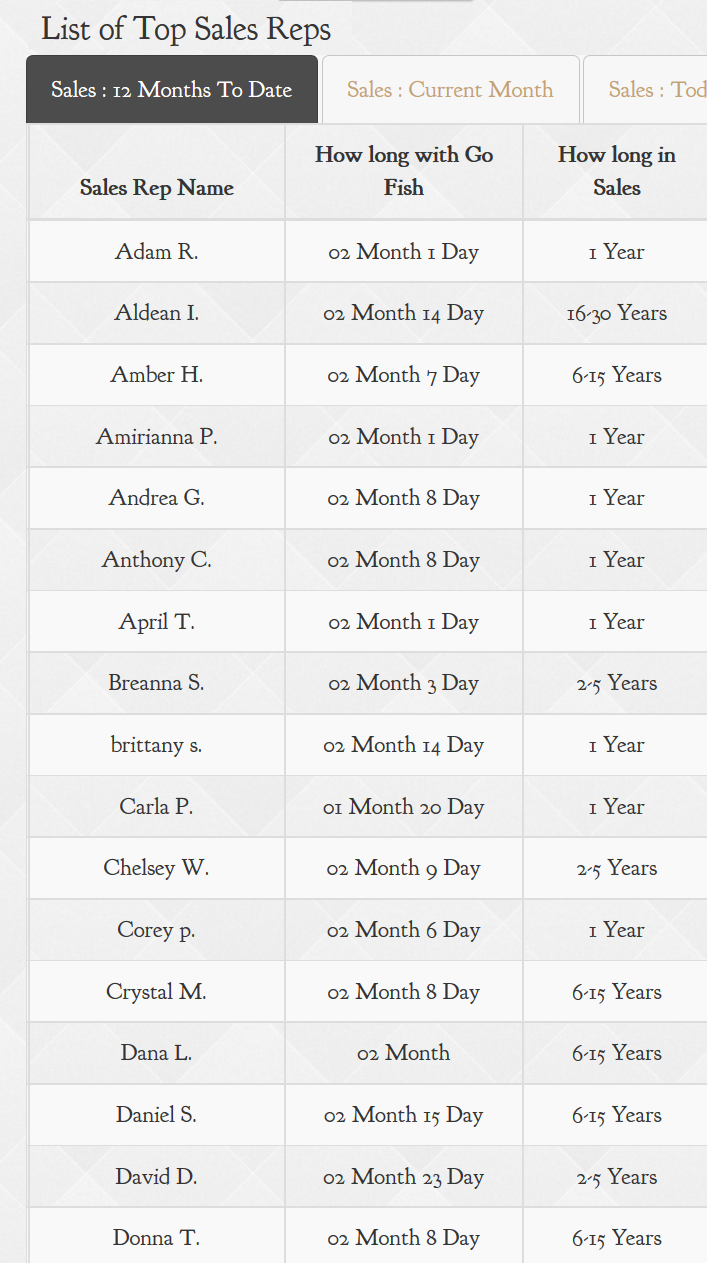This screenshot has width=708, height=1263.
Task: Select the Adam R. name cell
Action: 157,252
